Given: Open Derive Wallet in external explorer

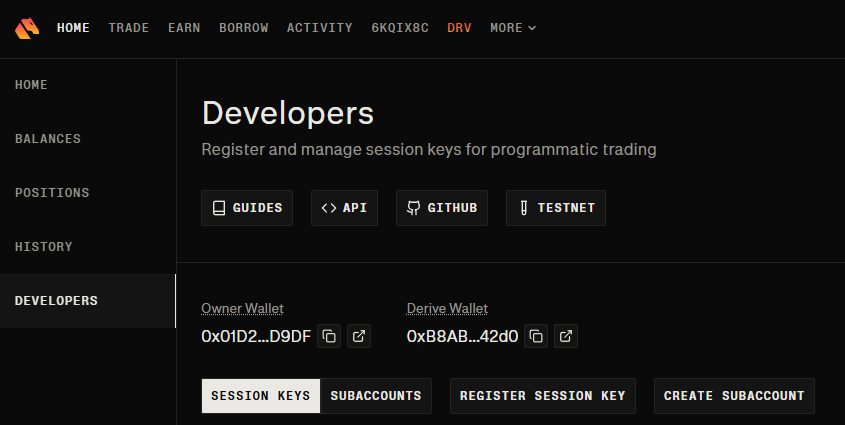Looking at the screenshot, I should (x=566, y=336).
